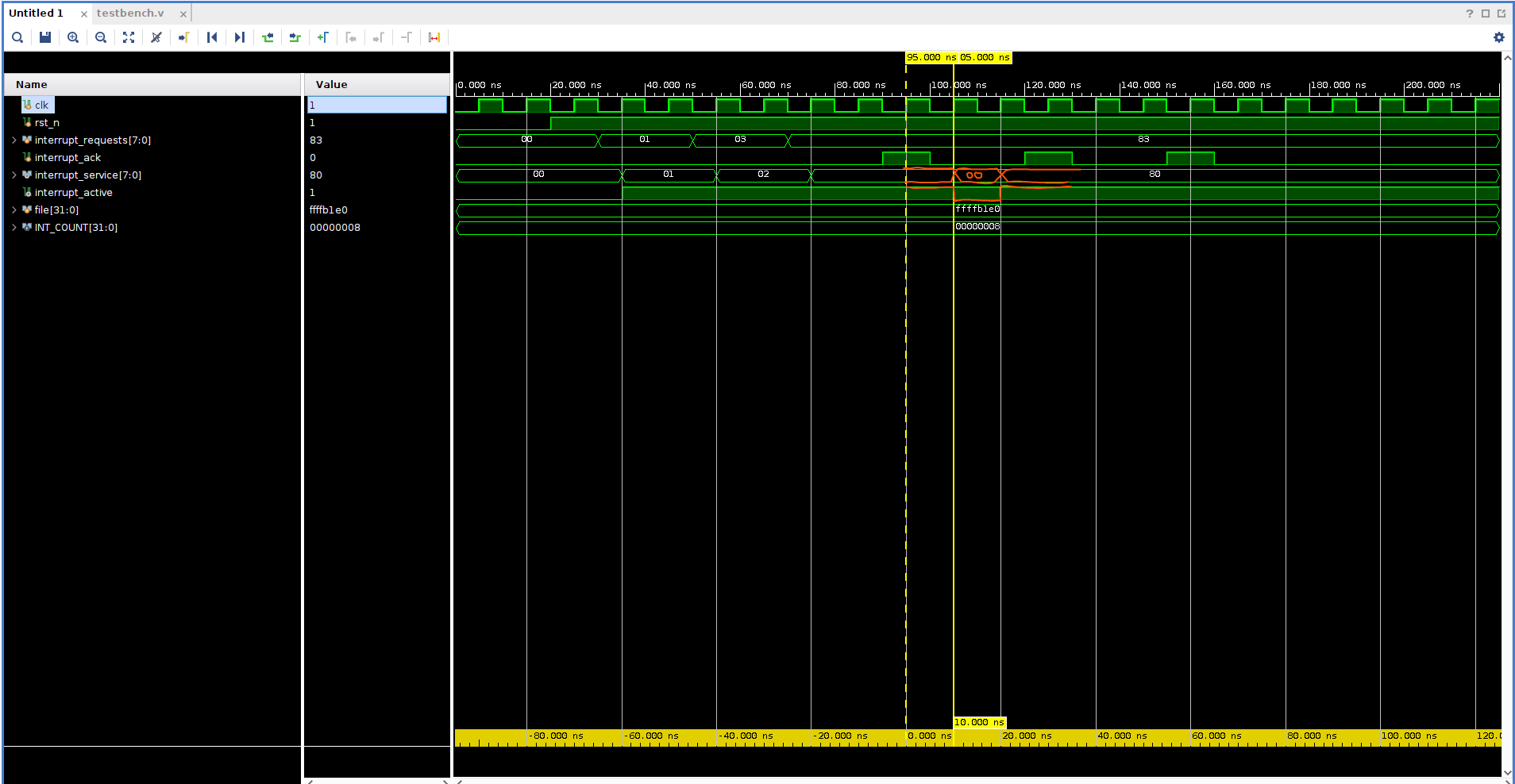The width and height of the screenshot is (1515, 784).
Task: Click the Name column header
Action: 152,85
